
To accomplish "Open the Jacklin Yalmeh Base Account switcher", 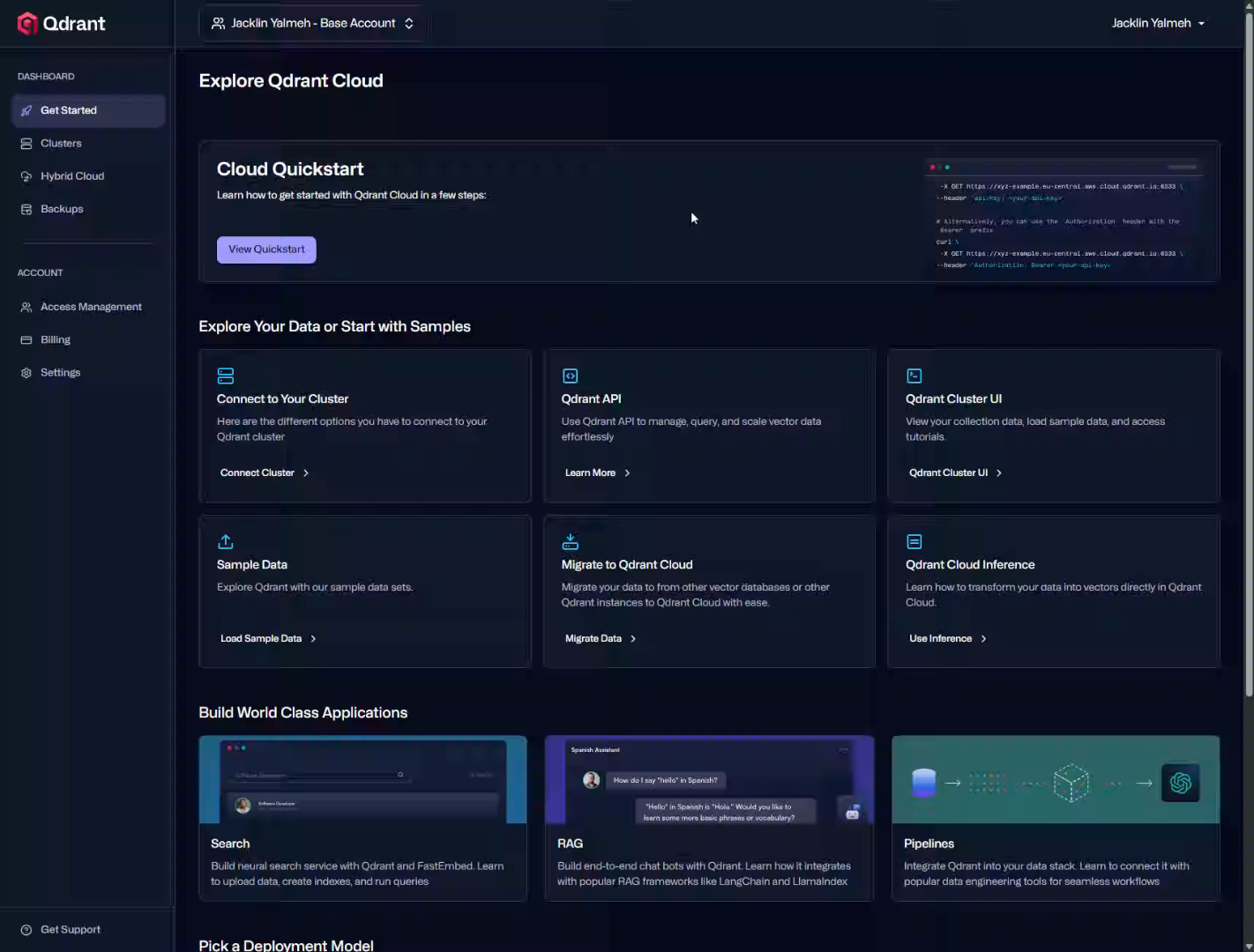I will [313, 24].
